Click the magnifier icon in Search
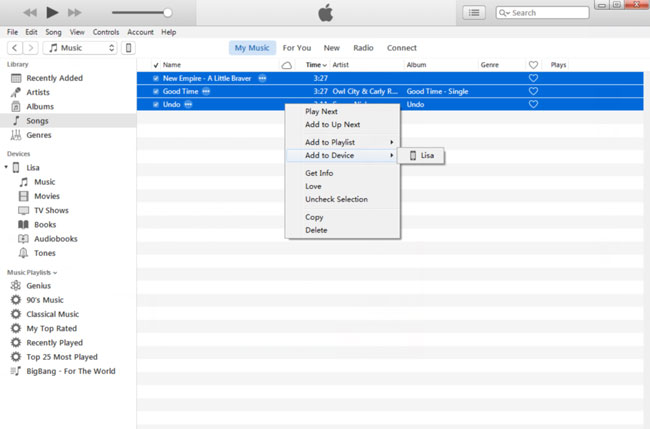Viewport: 650px width, 429px height. click(503, 13)
